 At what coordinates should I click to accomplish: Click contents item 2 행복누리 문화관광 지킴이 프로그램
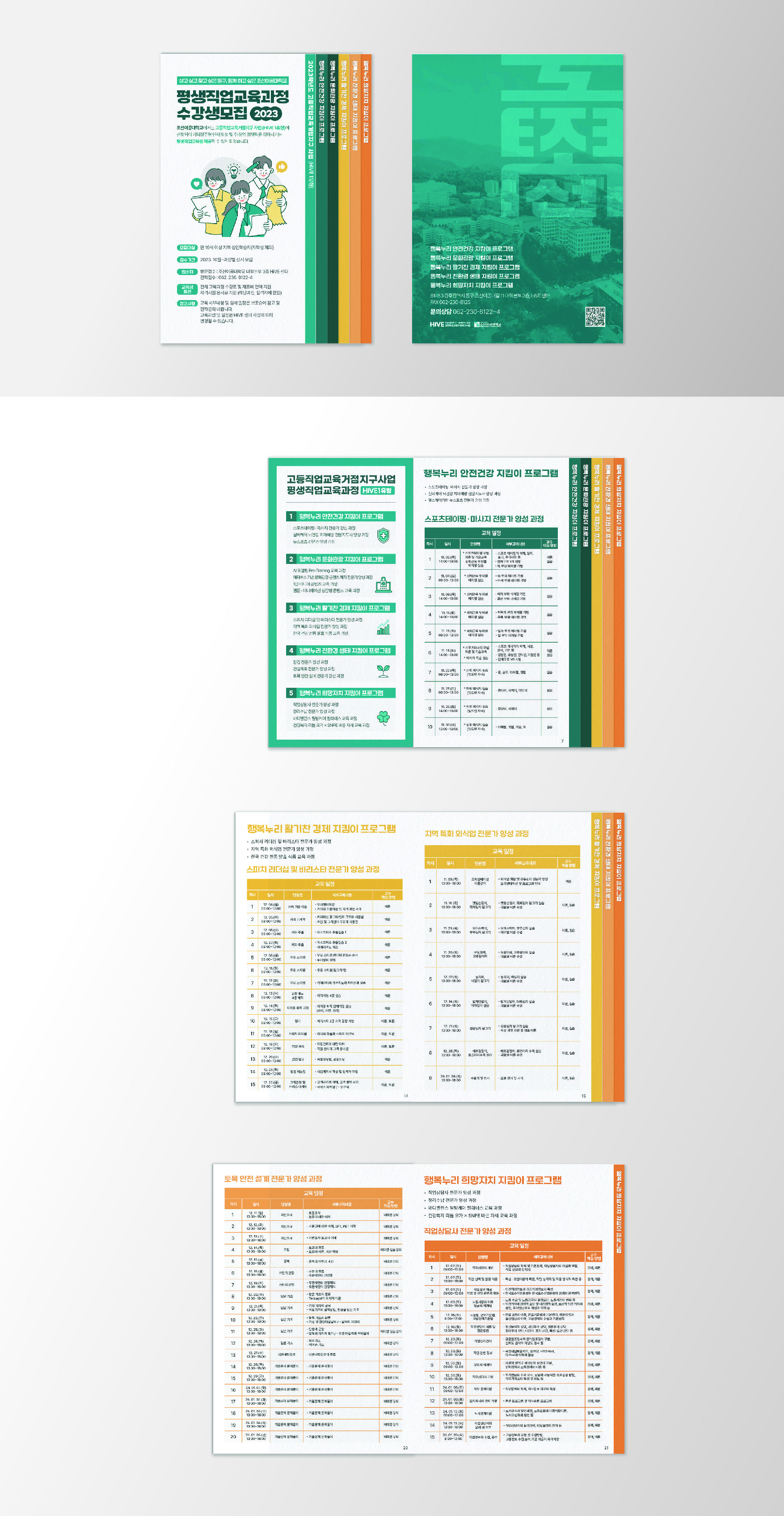[x=341, y=559]
